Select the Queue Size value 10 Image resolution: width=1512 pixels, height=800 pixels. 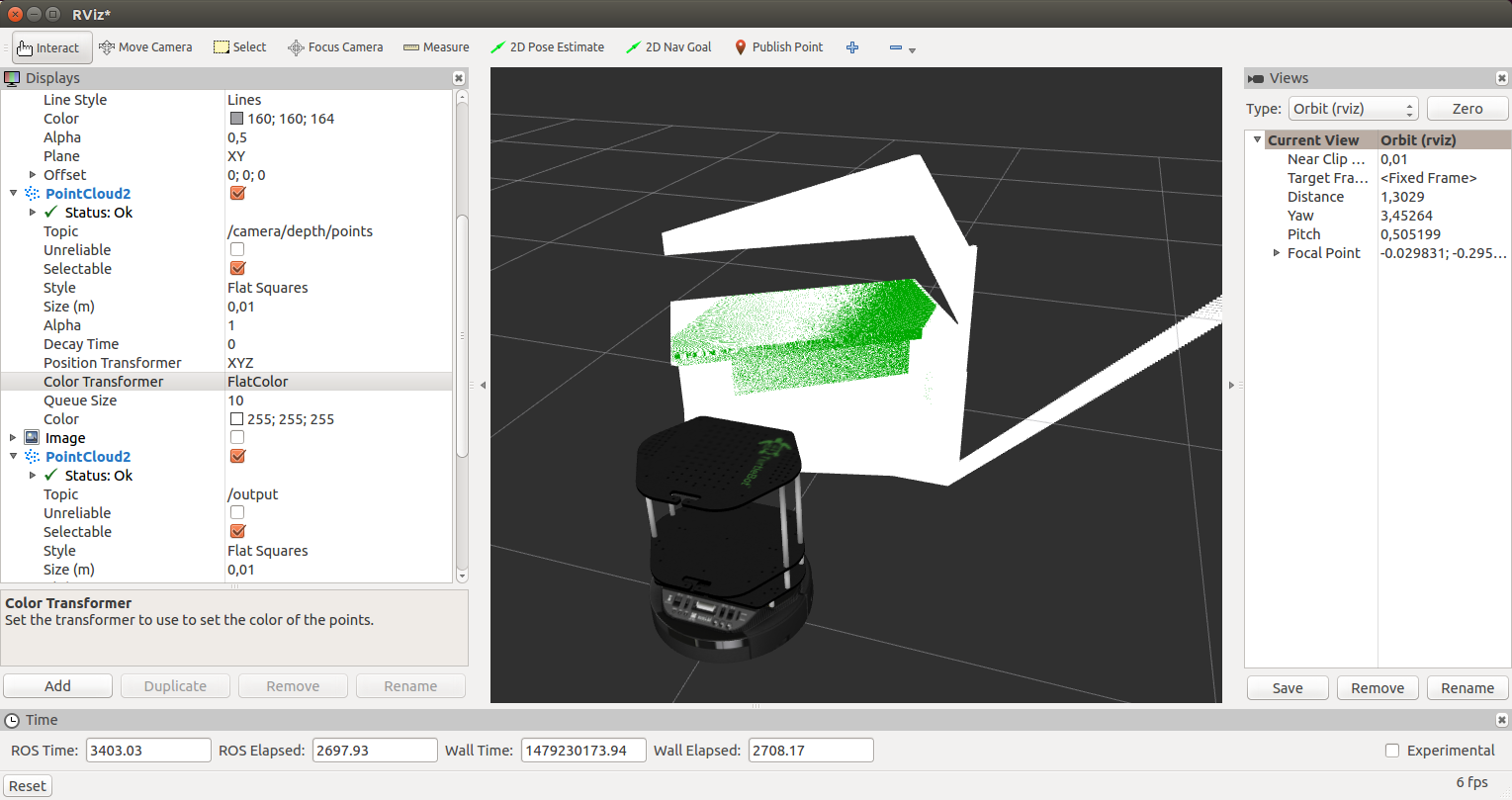click(x=235, y=400)
